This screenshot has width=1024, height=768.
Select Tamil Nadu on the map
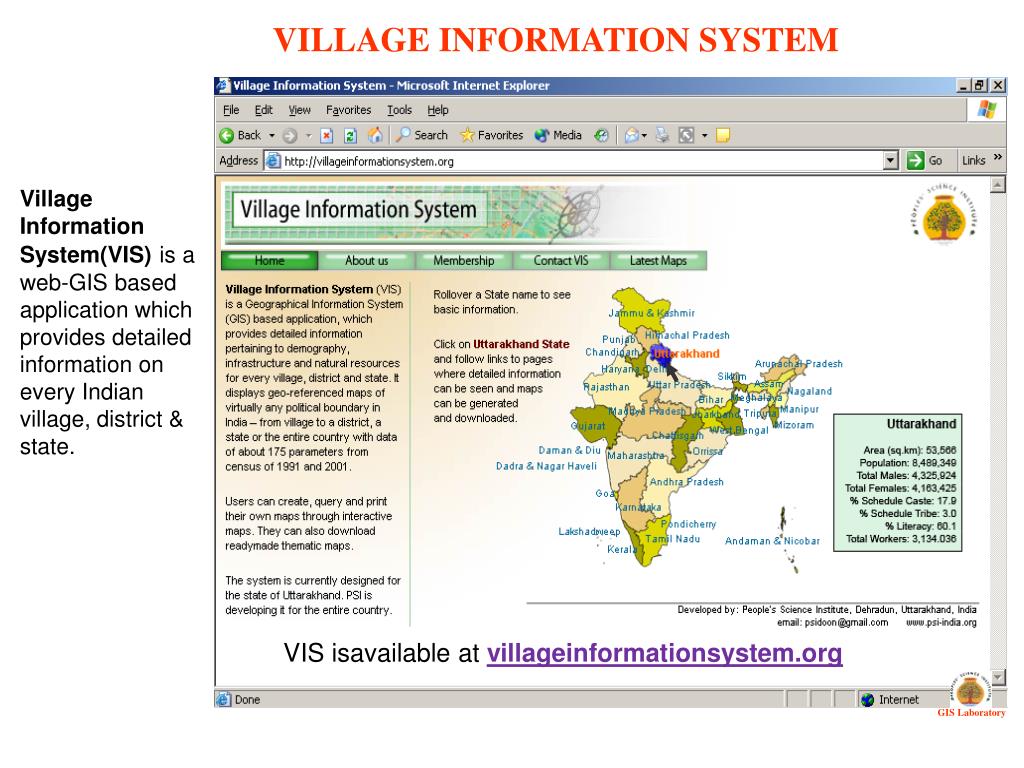673,539
